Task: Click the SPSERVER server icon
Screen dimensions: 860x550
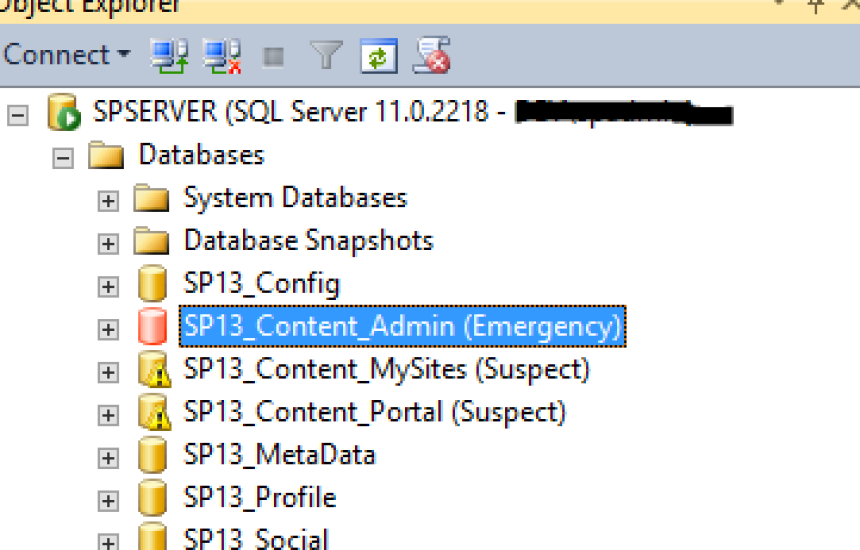Action: [63, 113]
